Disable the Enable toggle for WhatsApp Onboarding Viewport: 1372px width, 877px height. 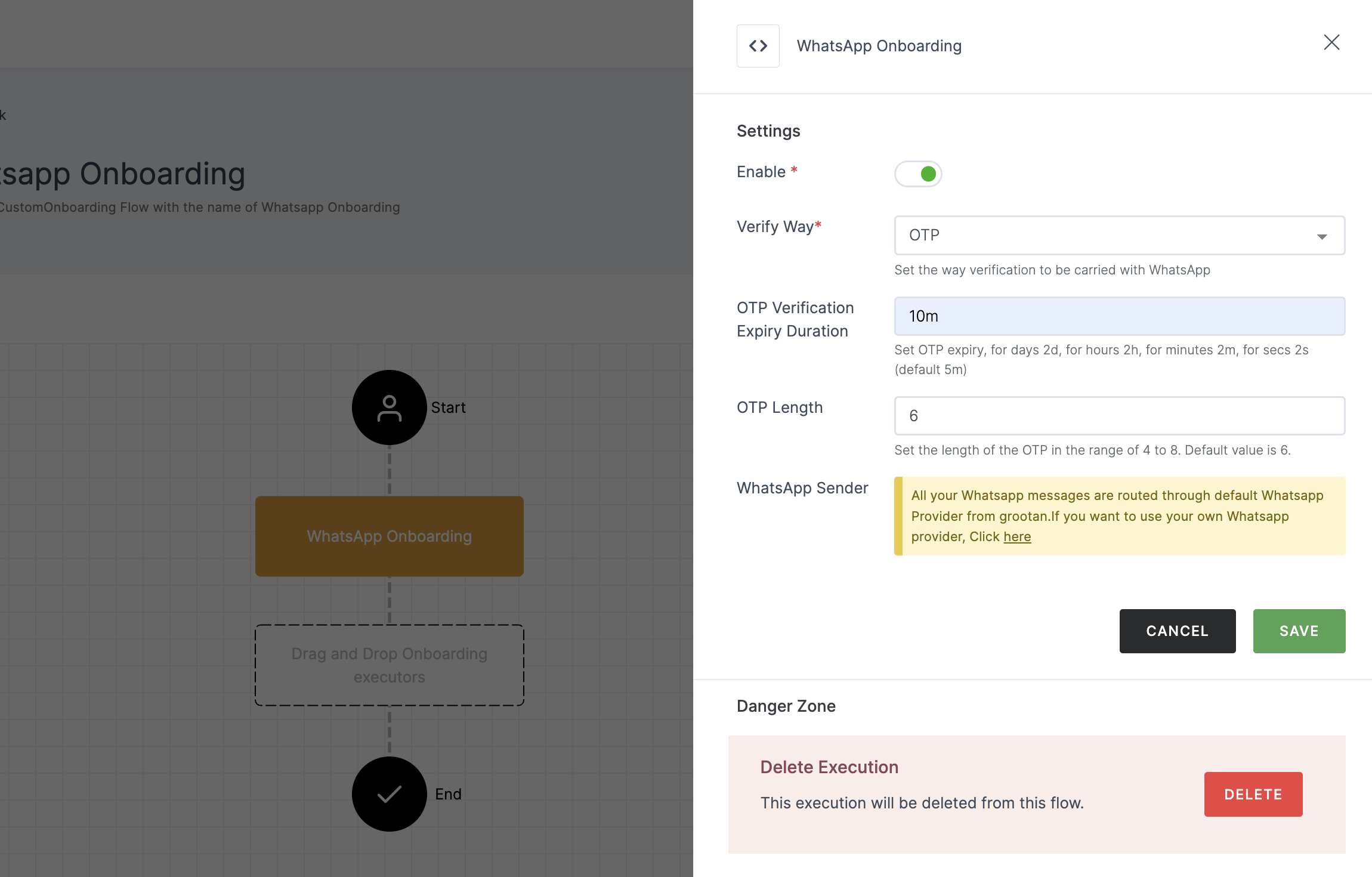click(918, 173)
